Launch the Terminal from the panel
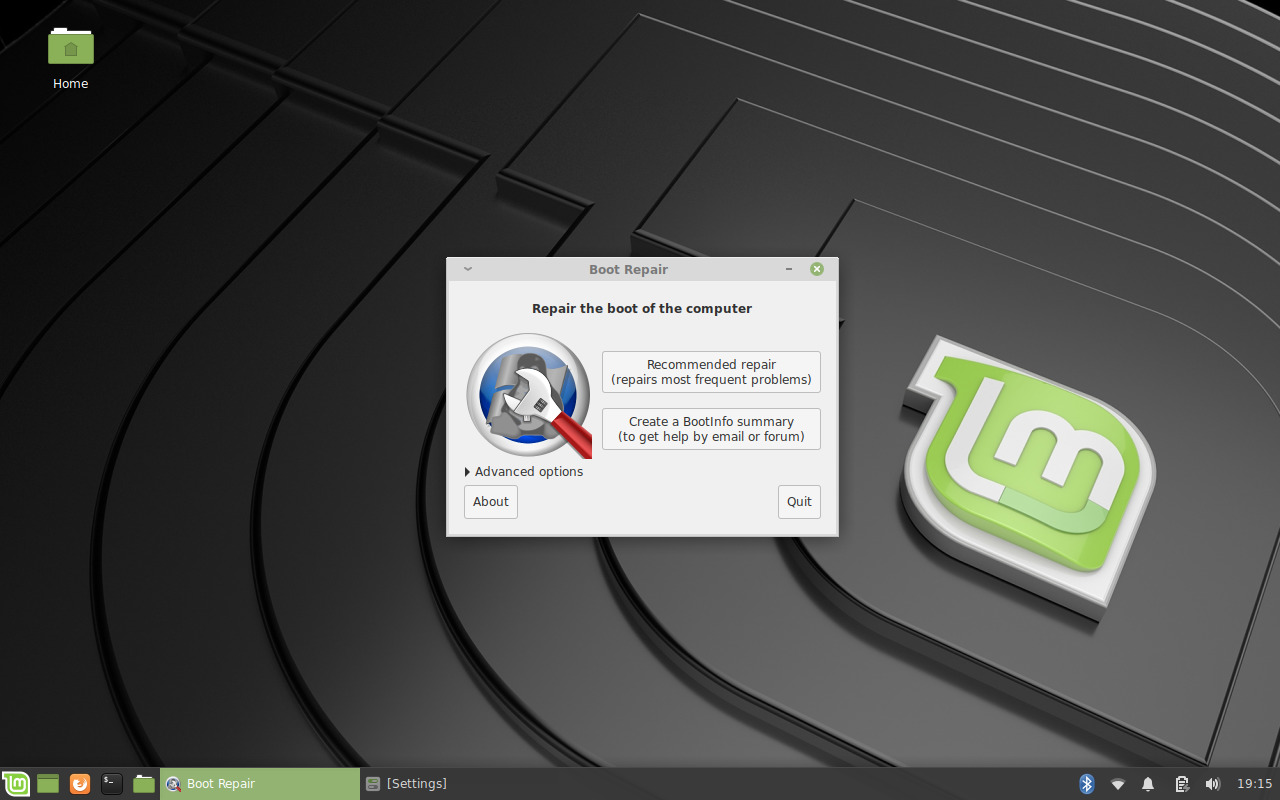This screenshot has width=1280, height=800. [112, 784]
